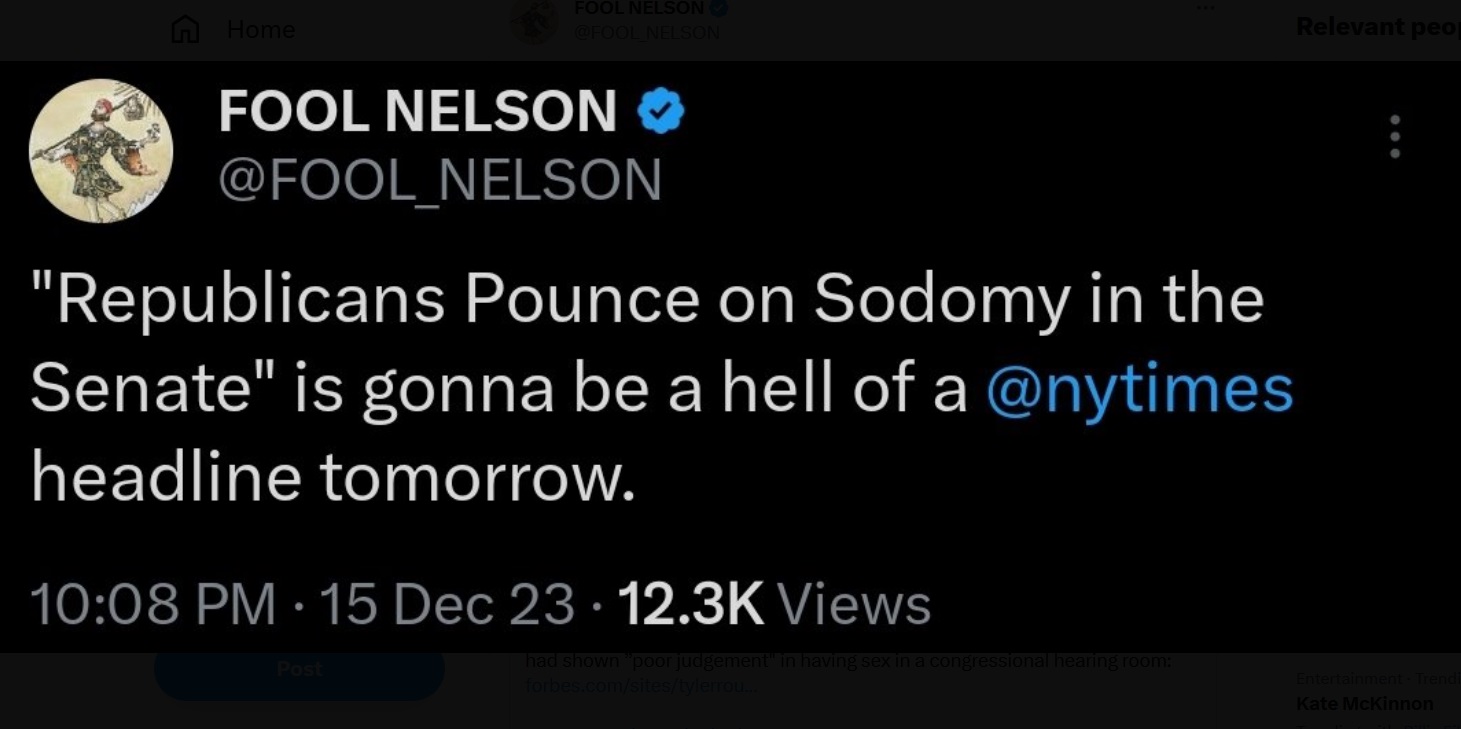Click the large FOOL NELSON display name
The image size is (1461, 729).
click(x=417, y=111)
